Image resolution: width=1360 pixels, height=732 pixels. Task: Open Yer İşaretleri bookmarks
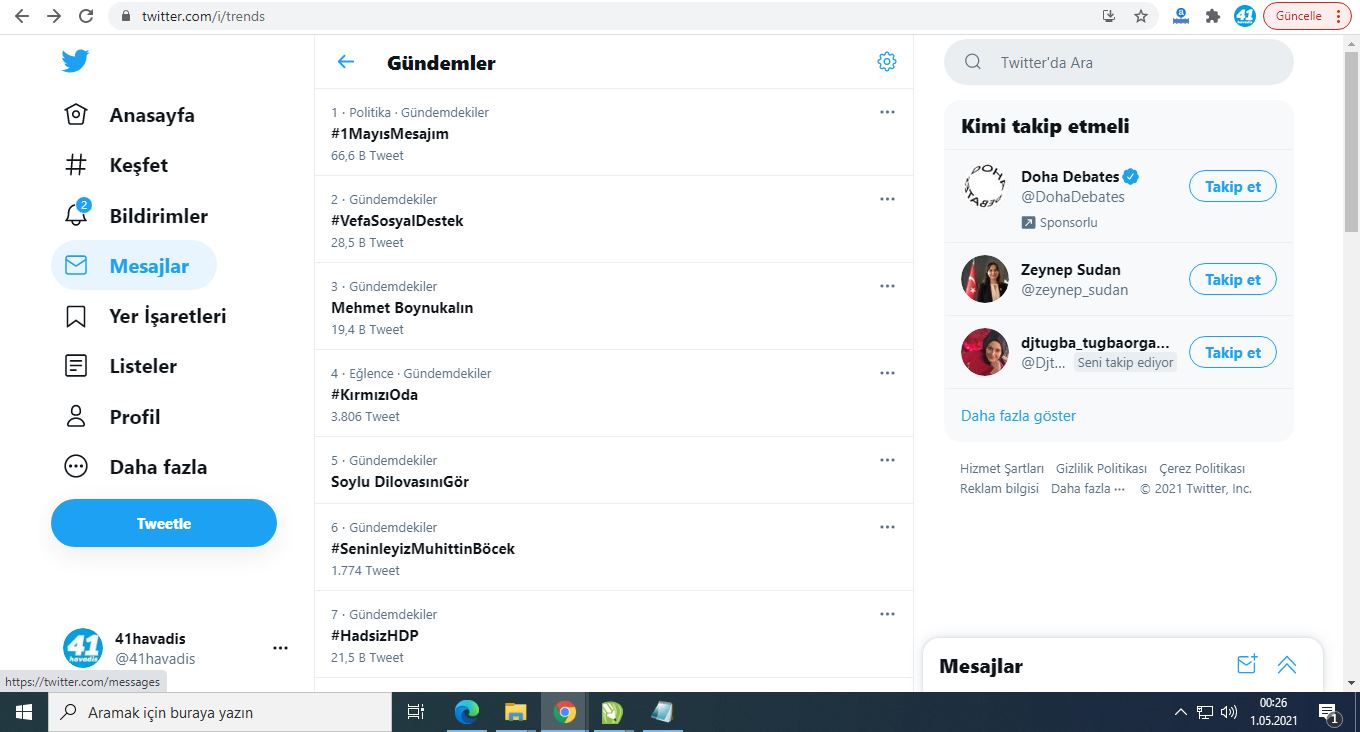coord(145,316)
